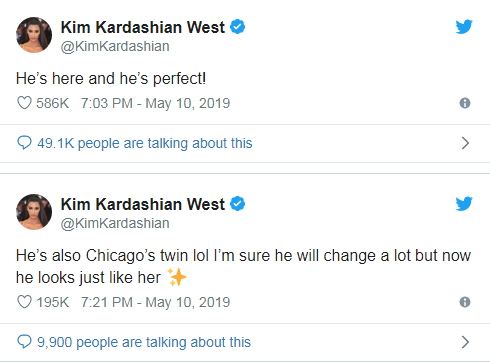The width and height of the screenshot is (490, 362).
Task: Click the reply bubble icon beside 49.1K people
Action: click(x=24, y=143)
